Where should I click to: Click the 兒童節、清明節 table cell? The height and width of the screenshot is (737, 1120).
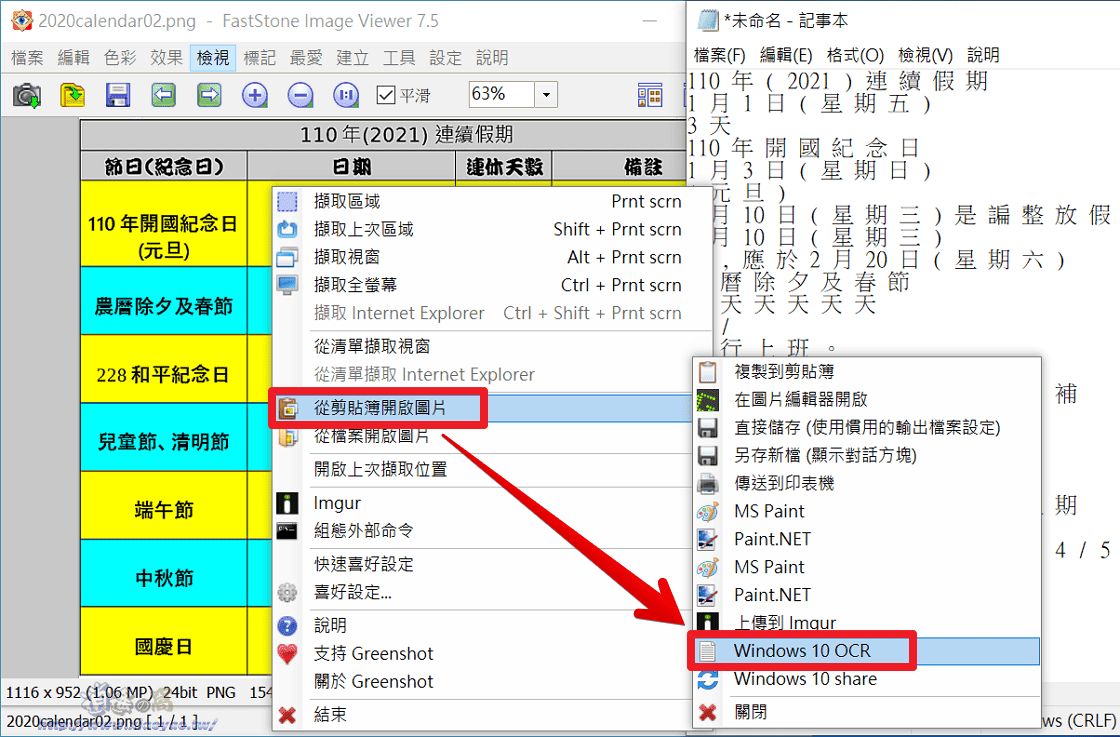[x=164, y=437]
